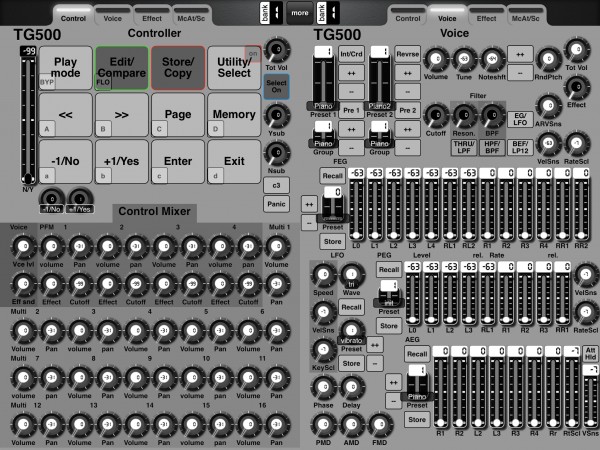Activate the Edit/Compare button
The image size is (600, 450).
[122, 68]
